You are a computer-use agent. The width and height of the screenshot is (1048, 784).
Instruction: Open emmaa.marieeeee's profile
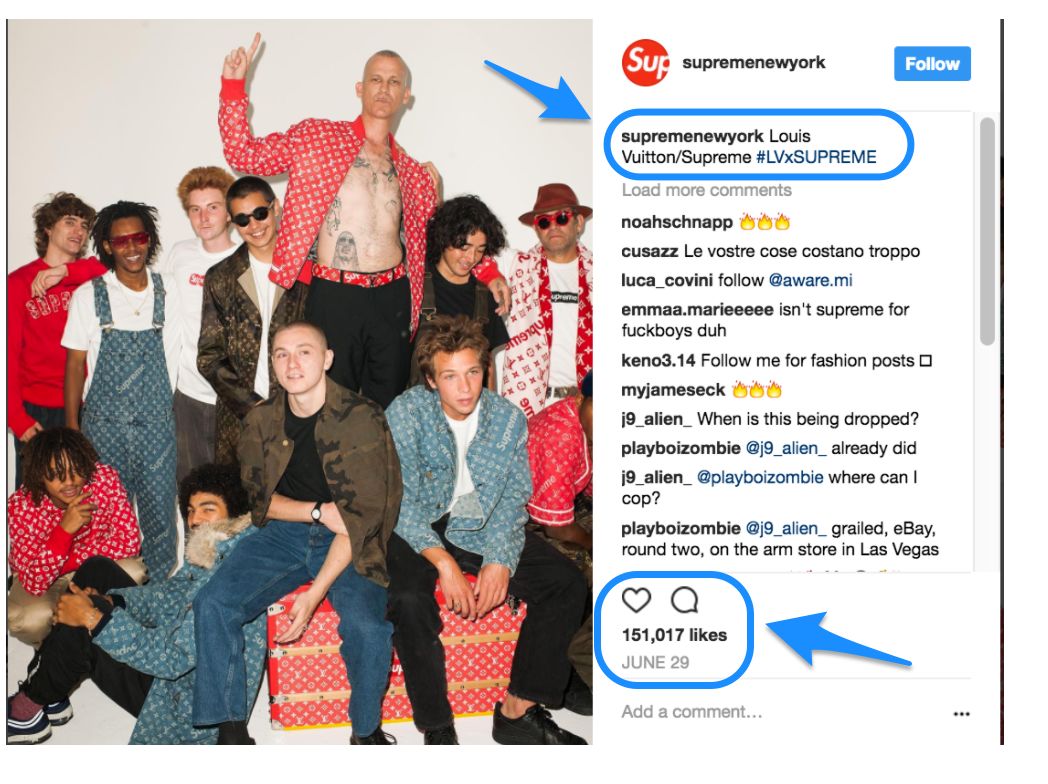pos(696,310)
